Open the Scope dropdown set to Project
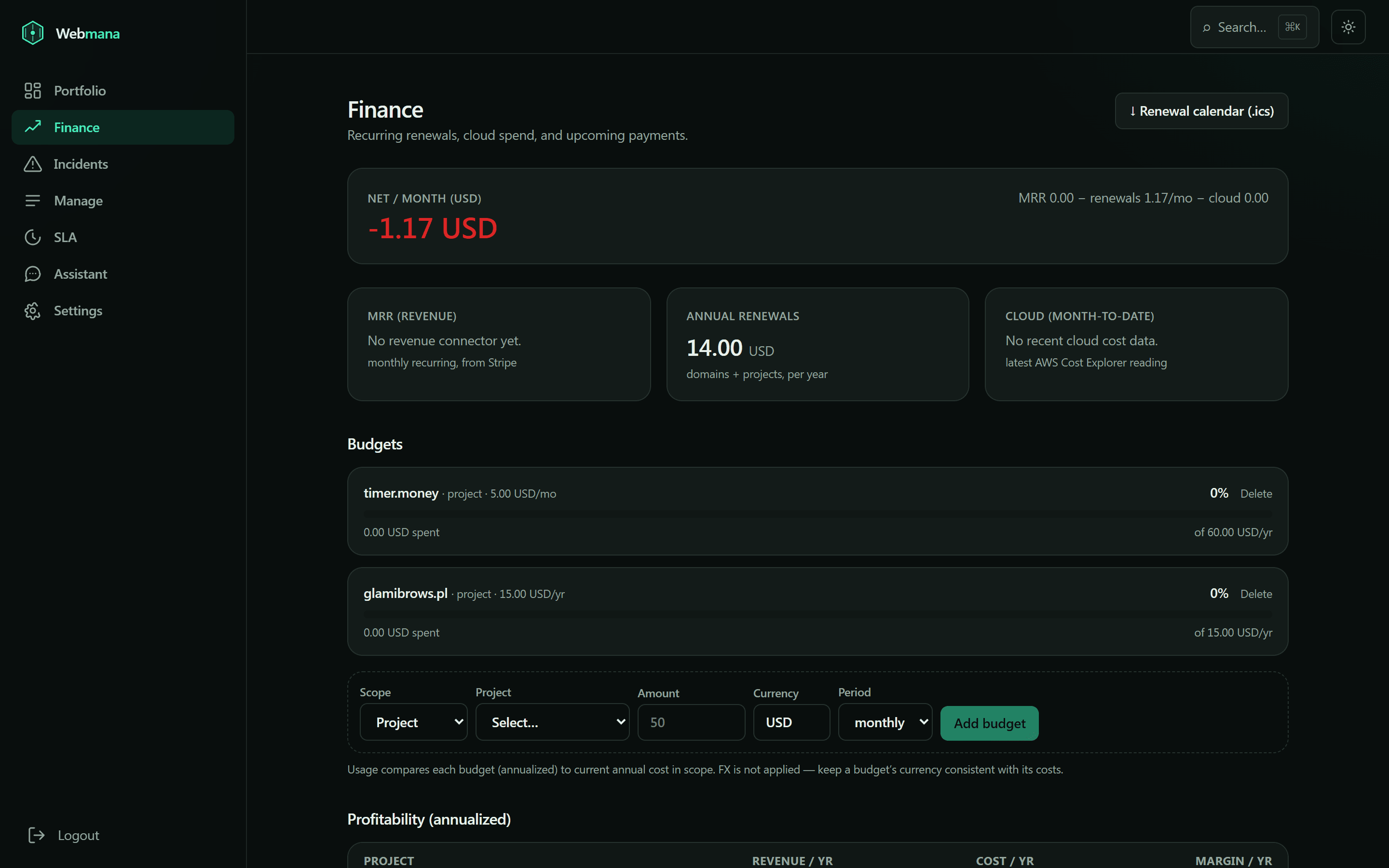 point(413,722)
